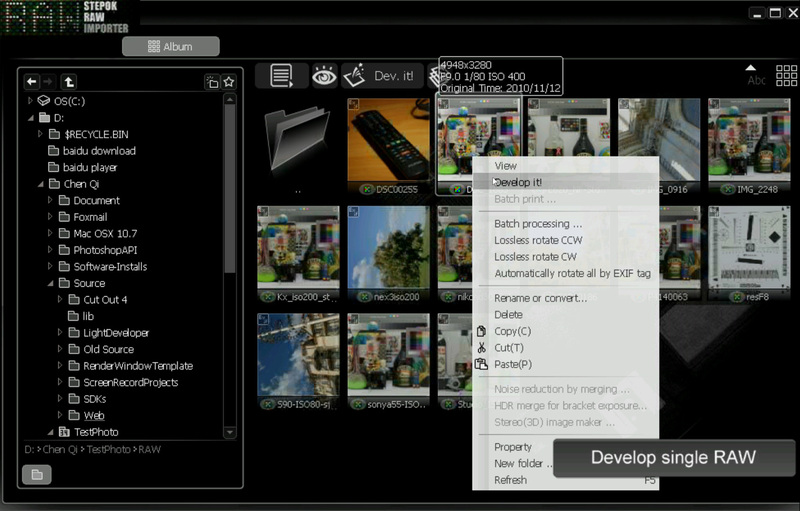Image resolution: width=800 pixels, height=511 pixels.
Task: Open the list/details document icon in toolbar
Action: click(281, 76)
